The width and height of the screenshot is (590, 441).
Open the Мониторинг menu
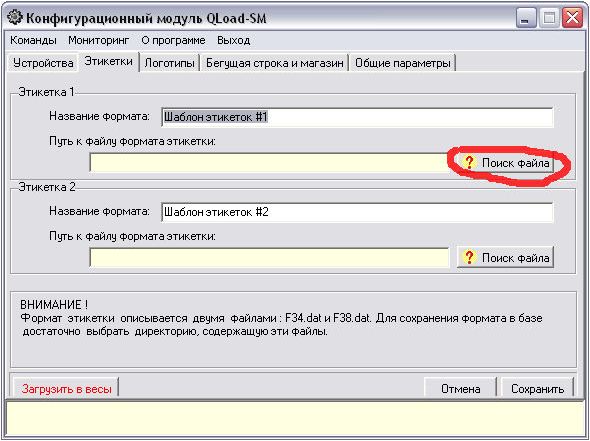99,40
